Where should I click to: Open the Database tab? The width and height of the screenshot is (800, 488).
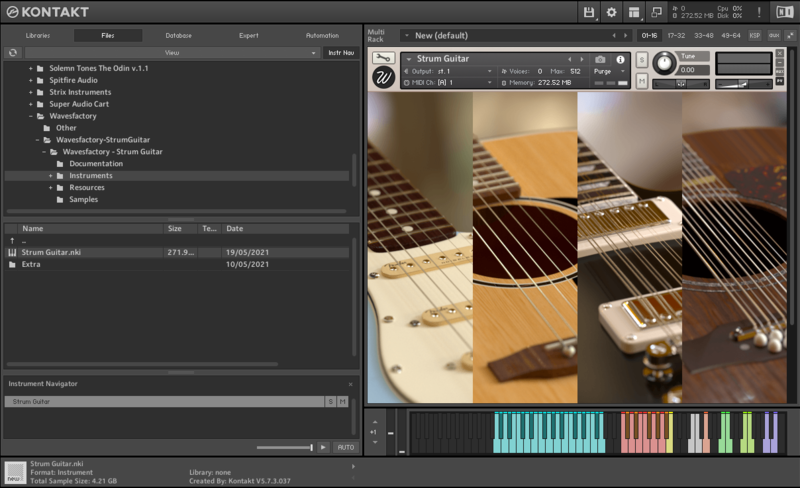[179, 35]
